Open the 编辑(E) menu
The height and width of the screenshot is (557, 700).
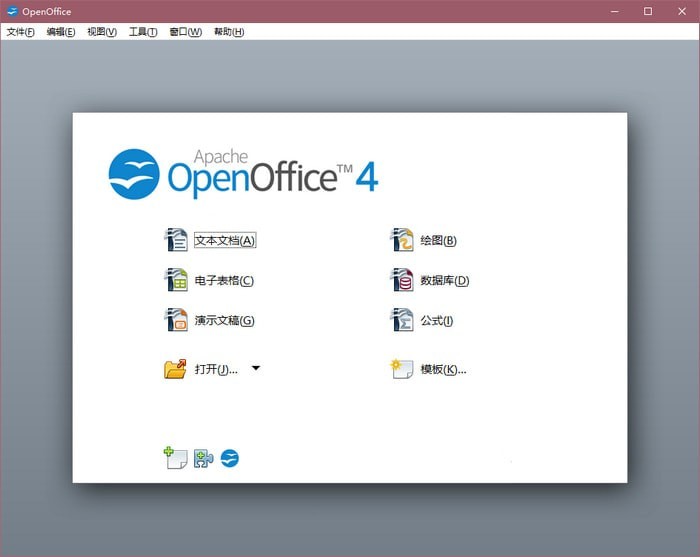point(61,32)
